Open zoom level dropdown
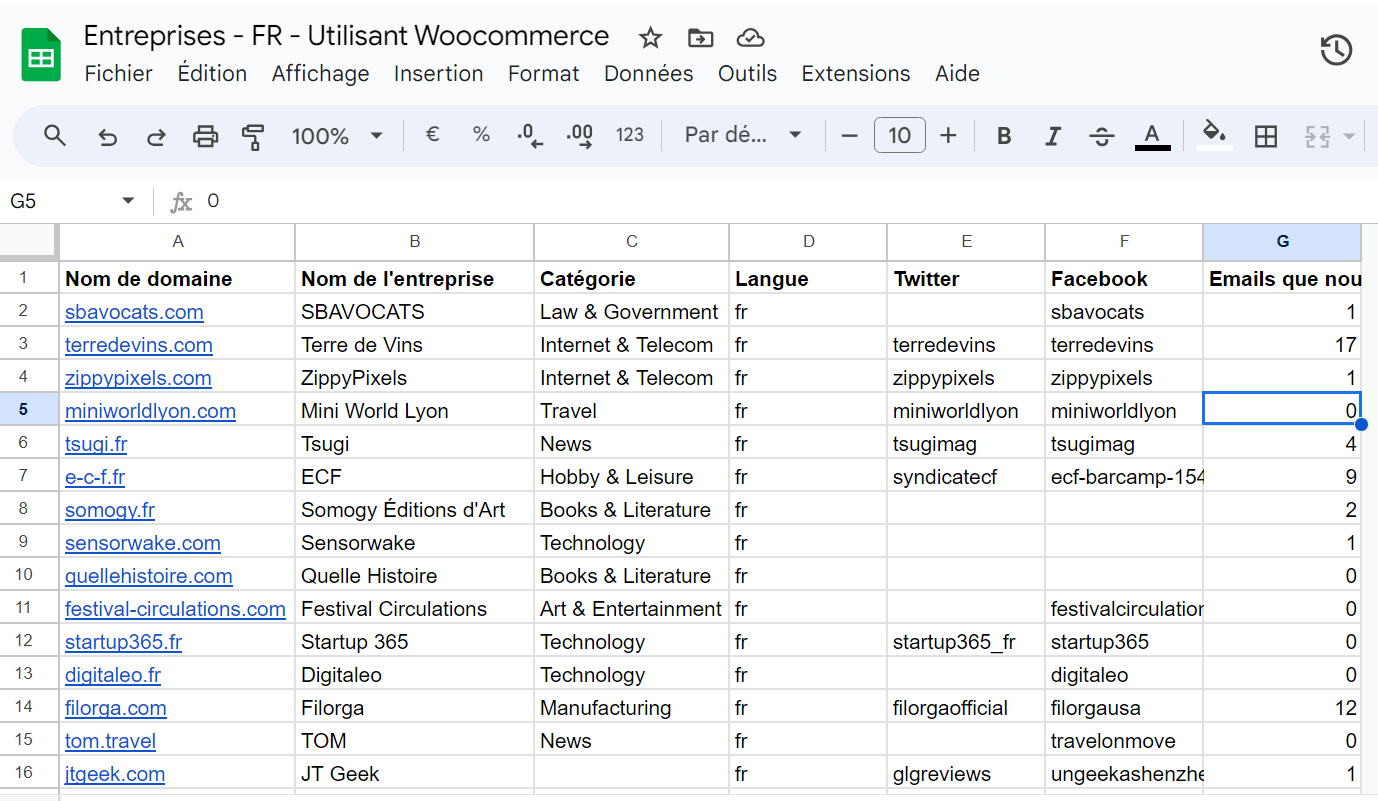The height and width of the screenshot is (801, 1378). click(338, 136)
